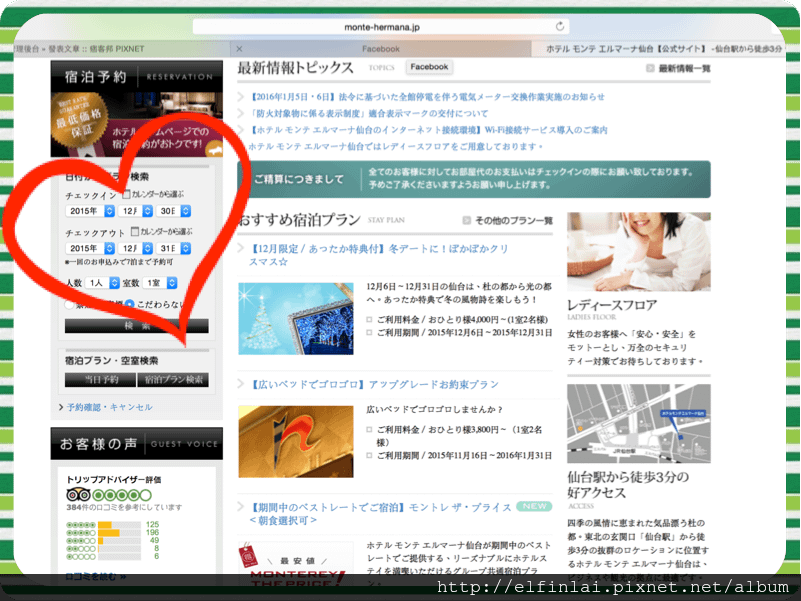Open the Wi-Fi接続サービス導入 notice
Viewport: 801px width, 601px height.
428,130
